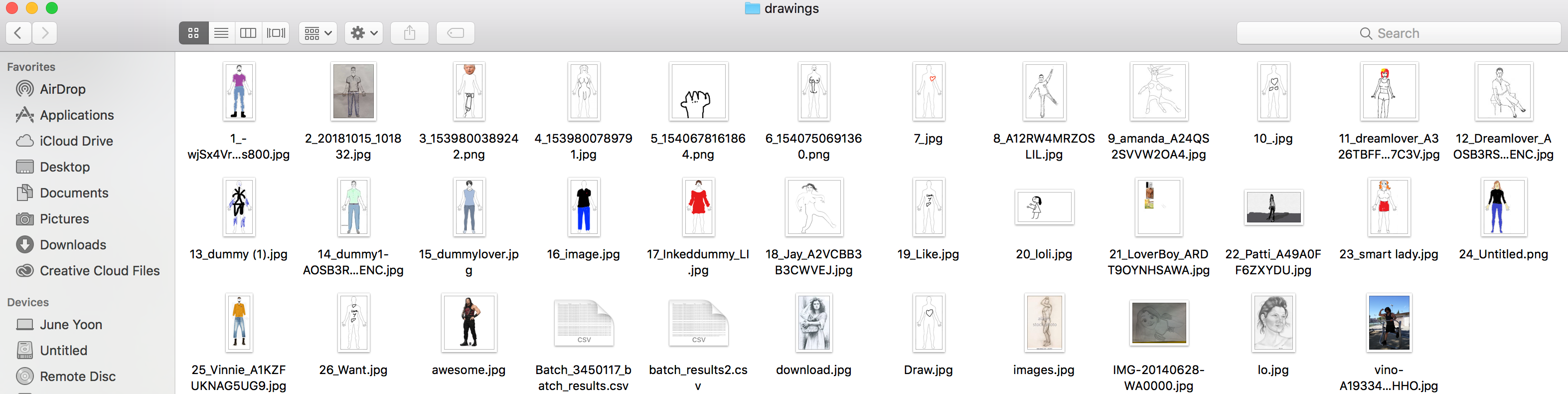
Task: Select file 20_loli.jpg
Action: coord(1044,207)
